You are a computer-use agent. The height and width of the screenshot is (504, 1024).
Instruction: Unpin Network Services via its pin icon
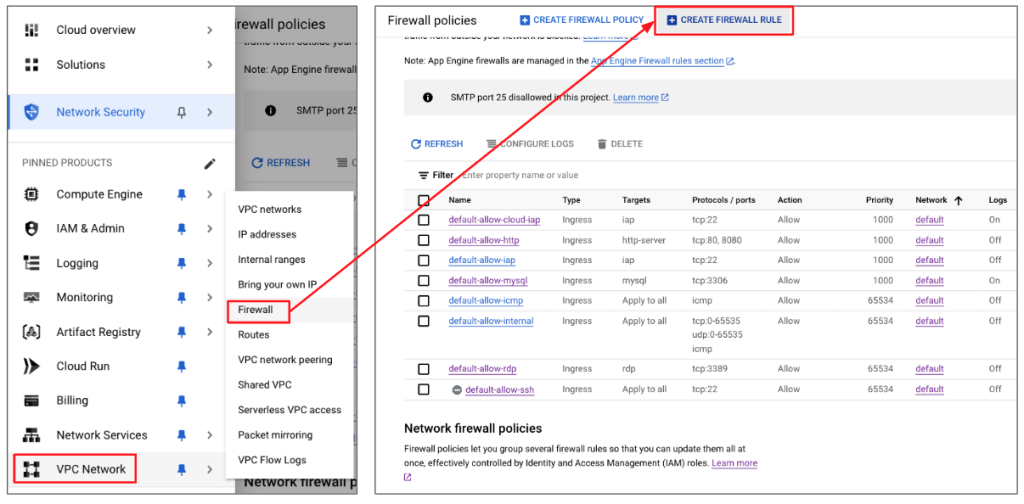182,435
